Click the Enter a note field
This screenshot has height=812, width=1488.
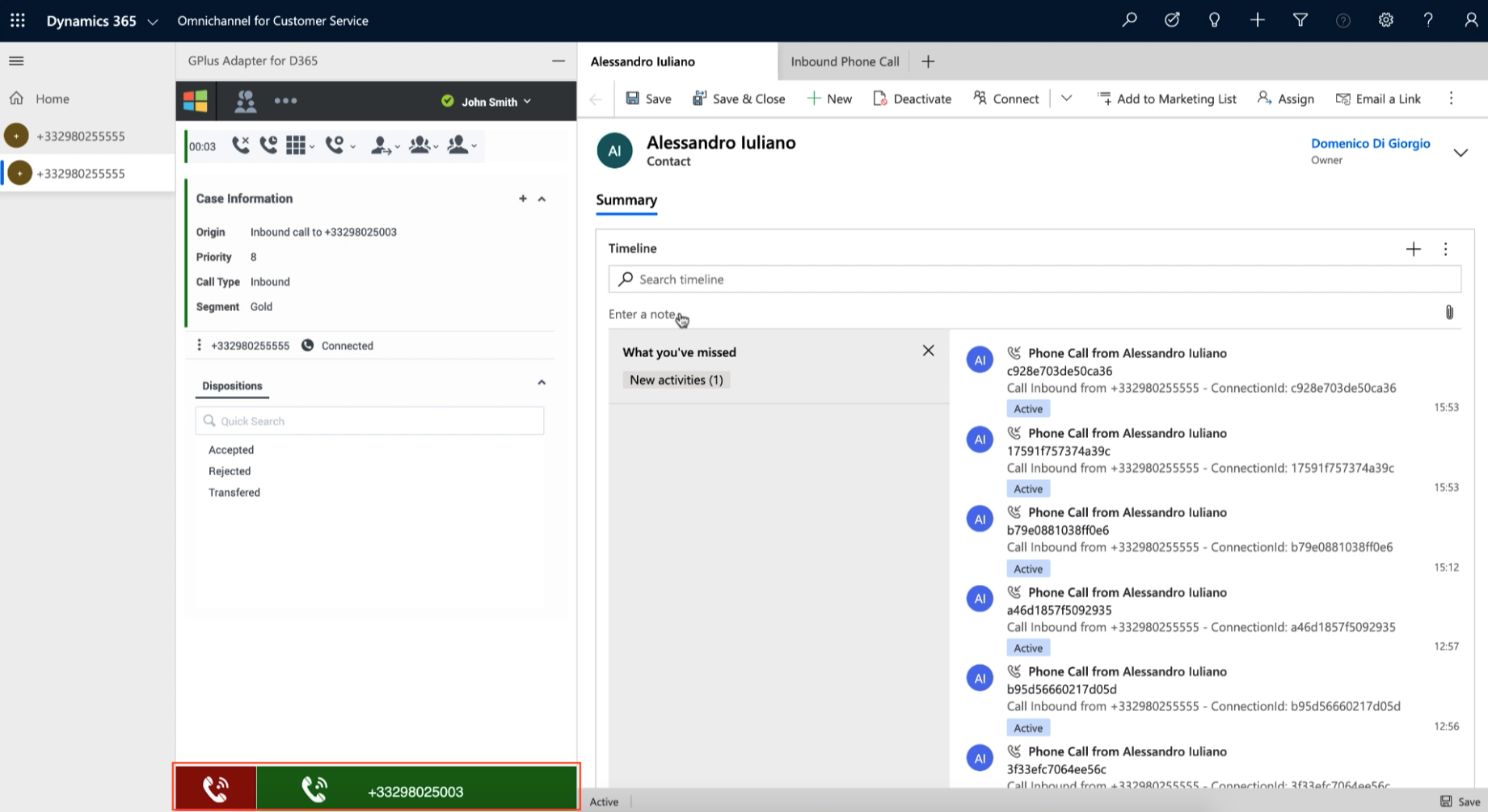pos(1022,313)
